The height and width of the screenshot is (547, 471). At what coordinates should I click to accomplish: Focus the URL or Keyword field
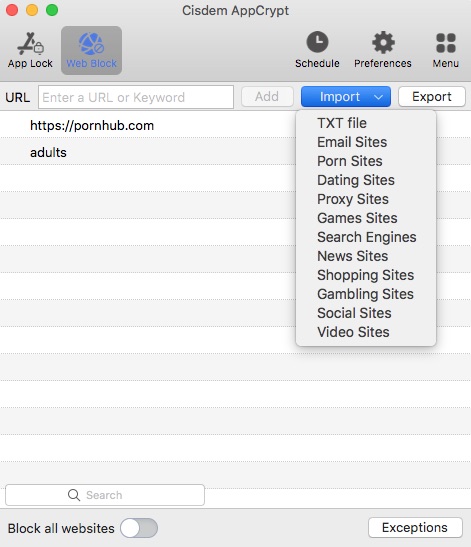[x=136, y=97]
